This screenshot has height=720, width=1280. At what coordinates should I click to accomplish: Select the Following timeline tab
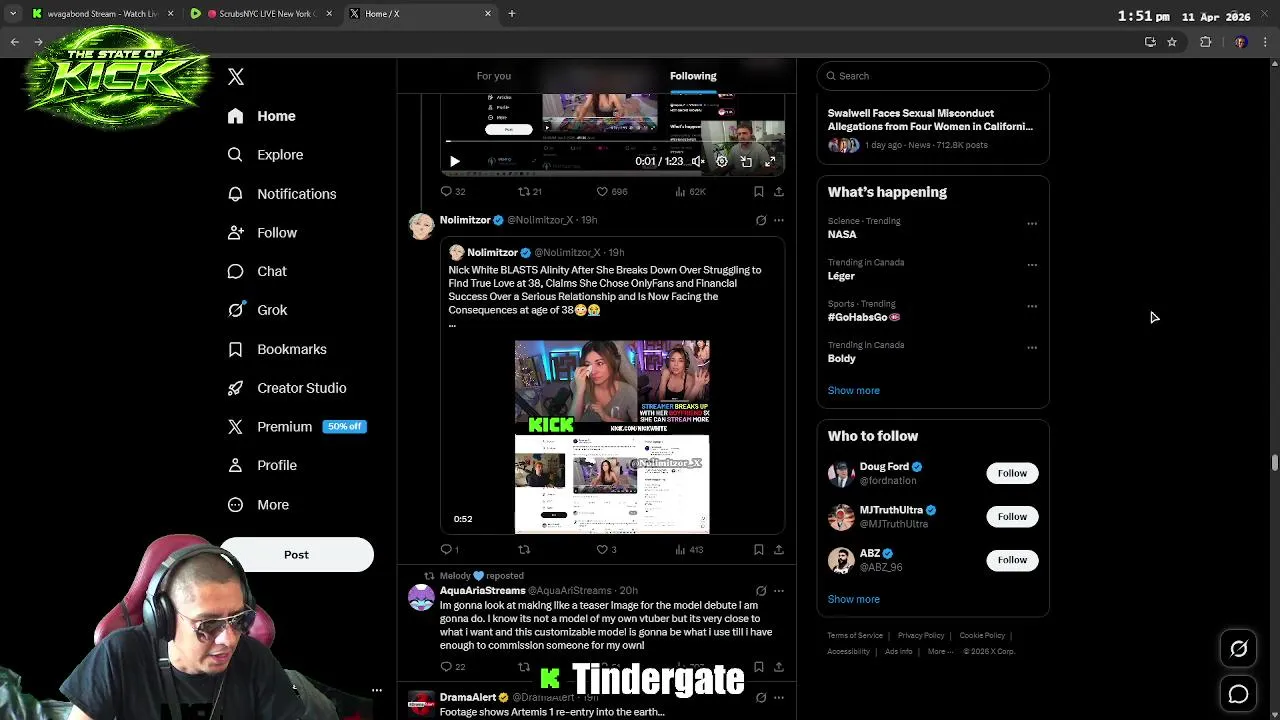pyautogui.click(x=693, y=76)
